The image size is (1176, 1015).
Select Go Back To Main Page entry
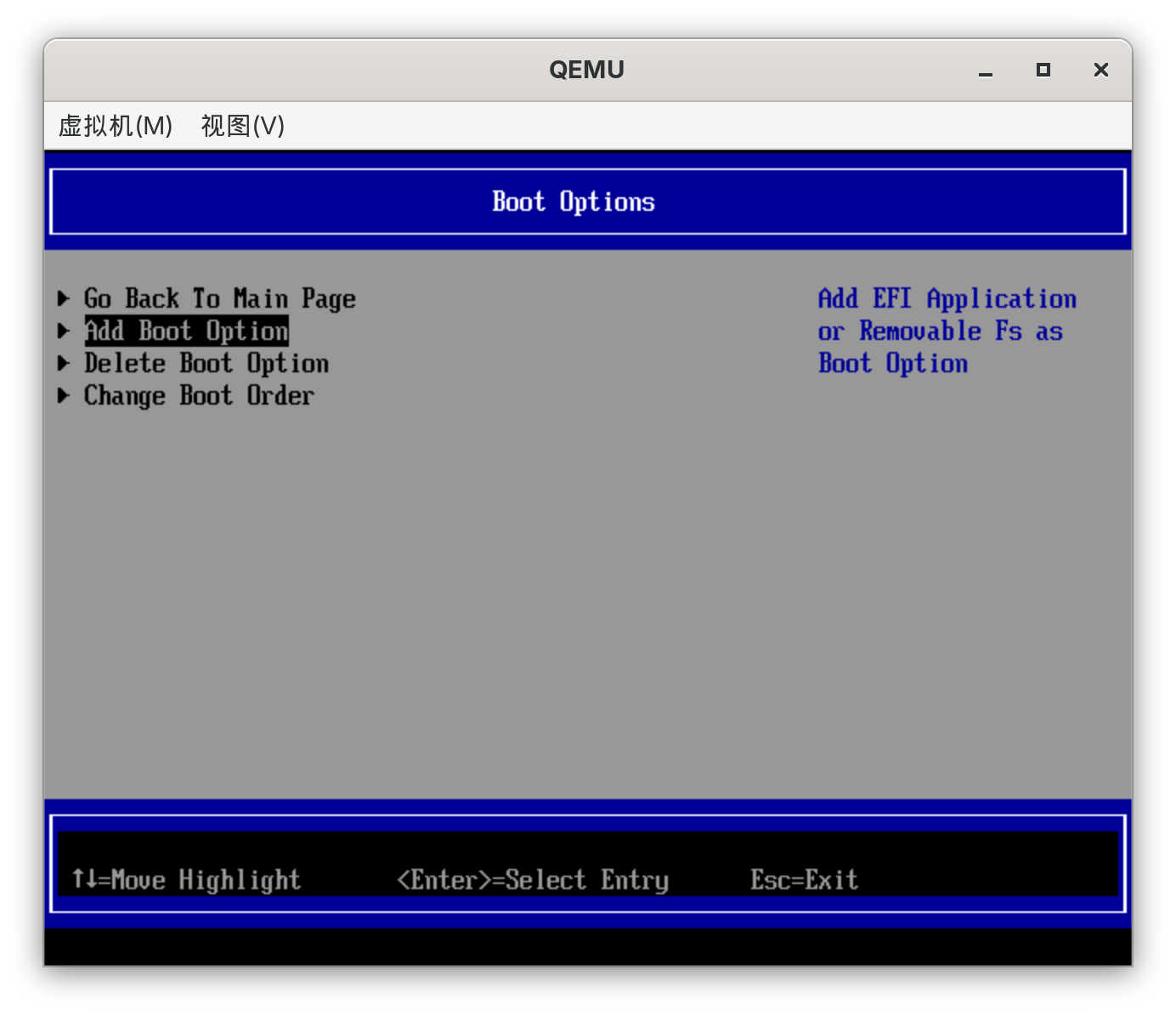coord(219,299)
